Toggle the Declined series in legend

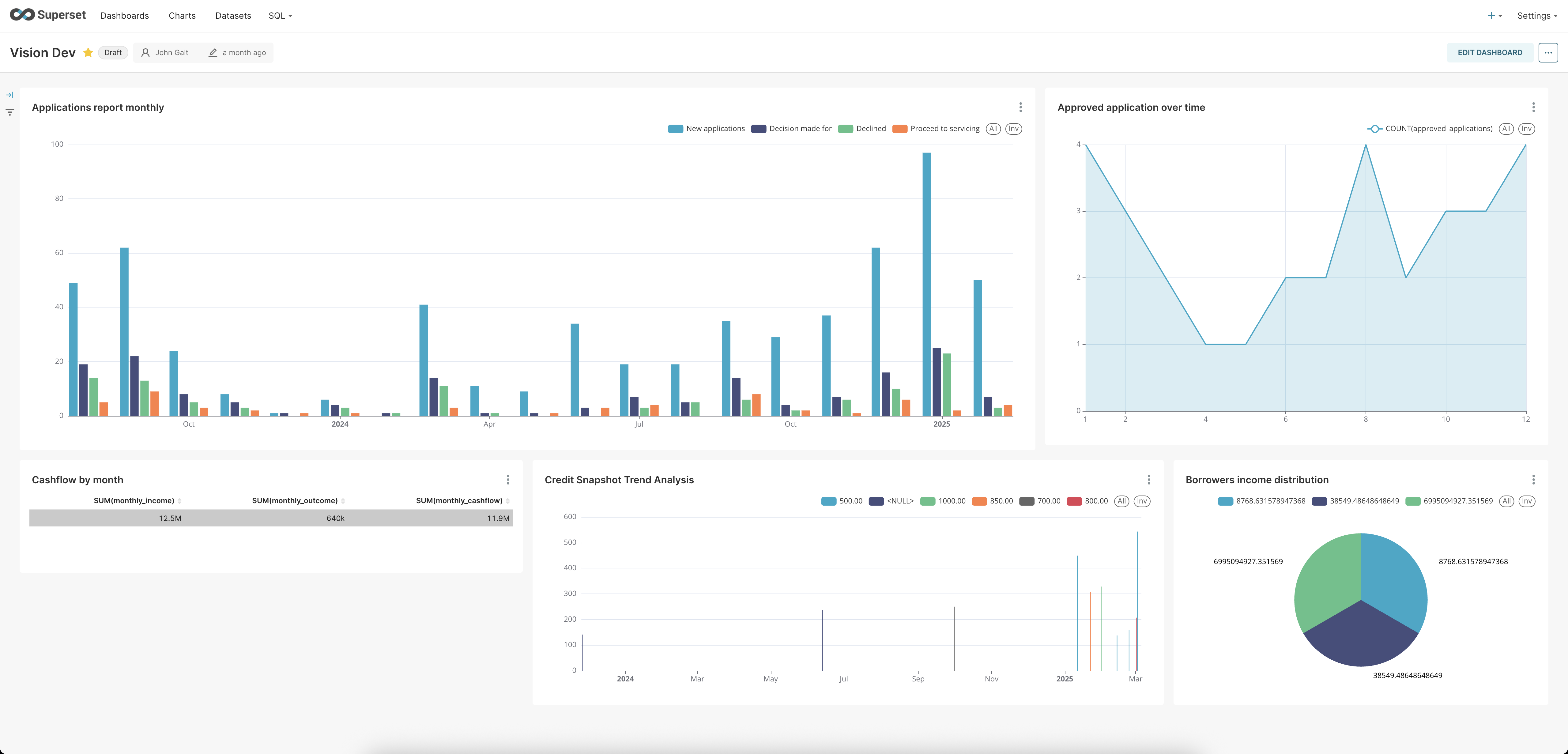click(x=870, y=128)
